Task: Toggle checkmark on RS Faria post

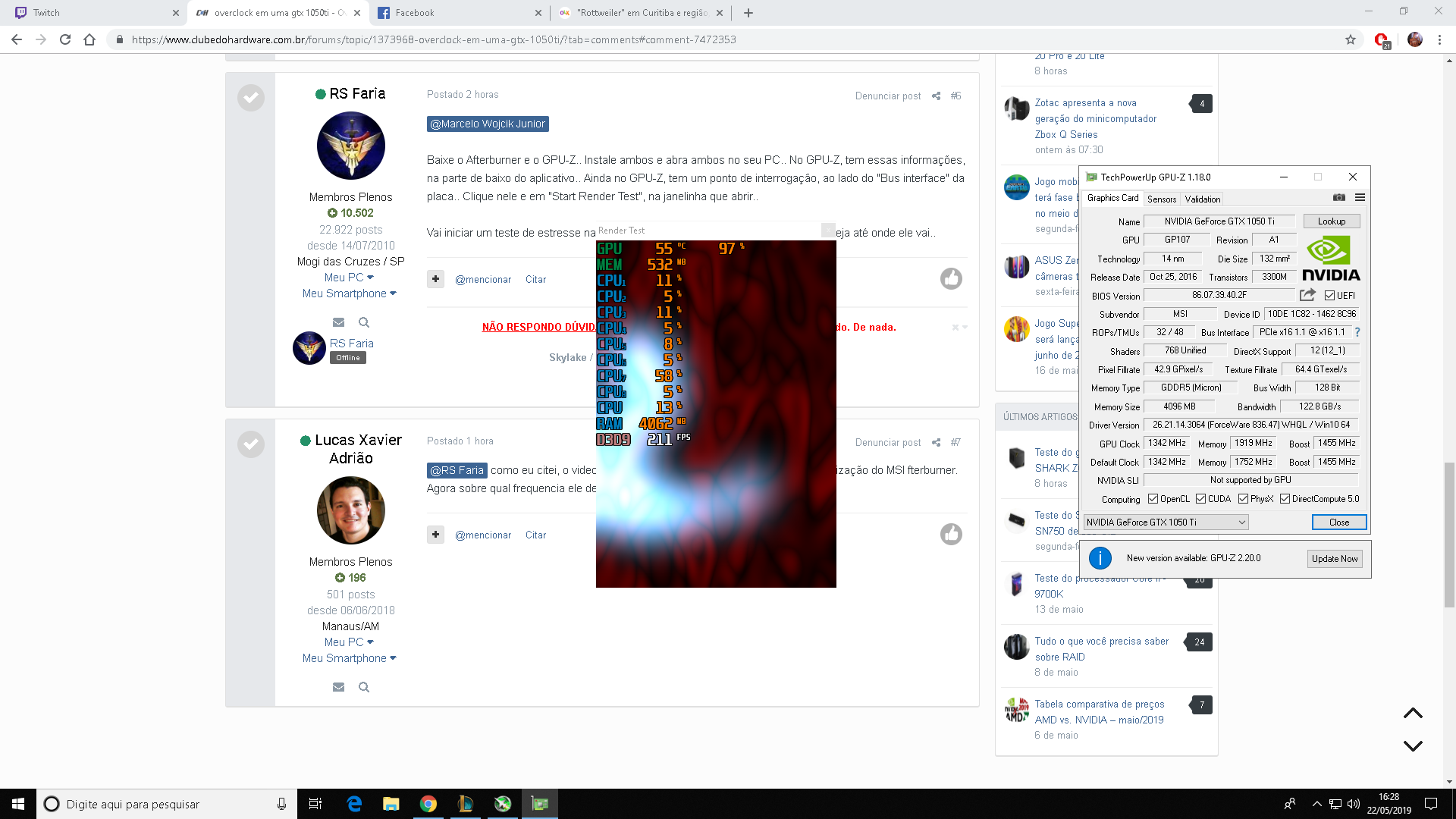Action: click(251, 97)
